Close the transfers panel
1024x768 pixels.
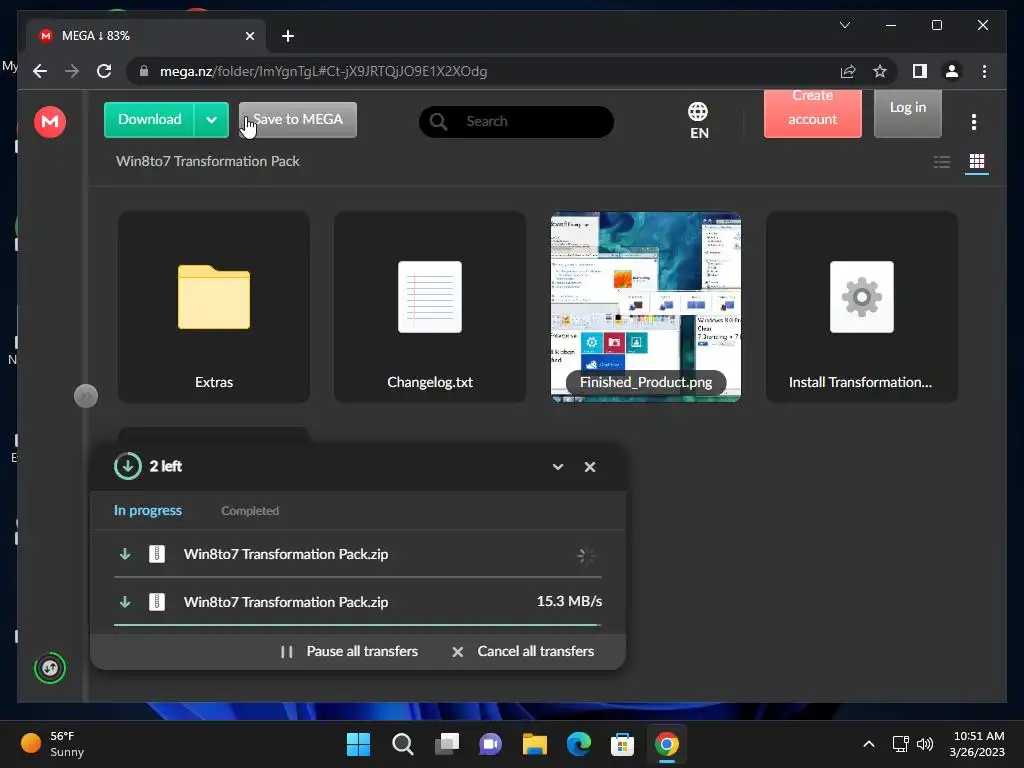pyautogui.click(x=590, y=467)
